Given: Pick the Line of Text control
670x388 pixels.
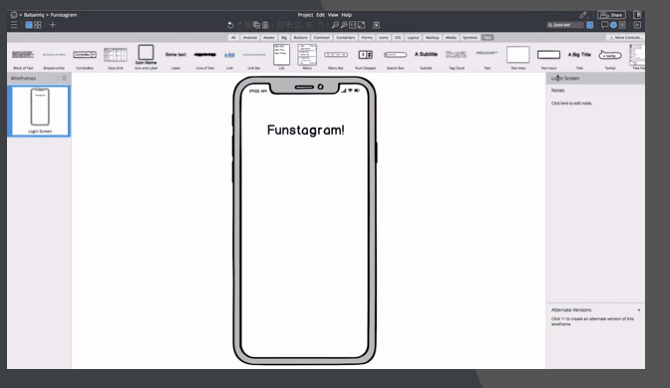Looking at the screenshot, I should [205, 58].
